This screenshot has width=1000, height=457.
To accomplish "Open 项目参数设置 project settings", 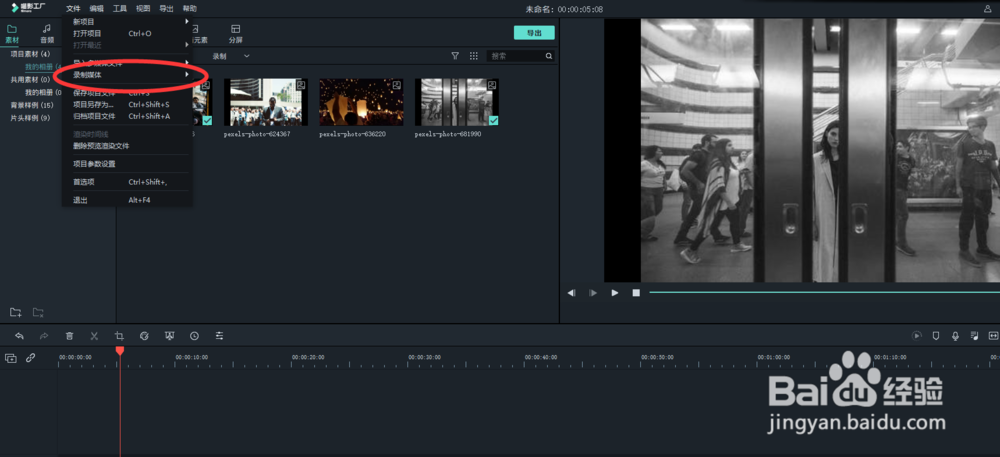I will (x=128, y=164).
